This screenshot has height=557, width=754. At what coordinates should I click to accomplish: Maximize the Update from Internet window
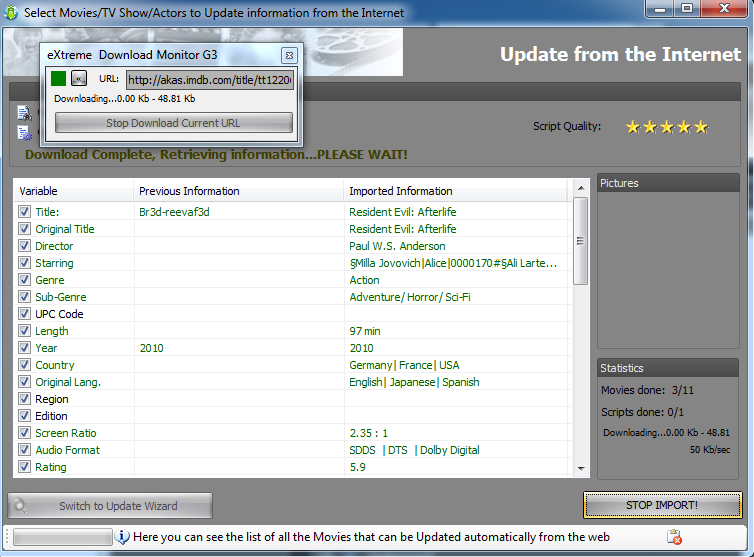pos(687,9)
